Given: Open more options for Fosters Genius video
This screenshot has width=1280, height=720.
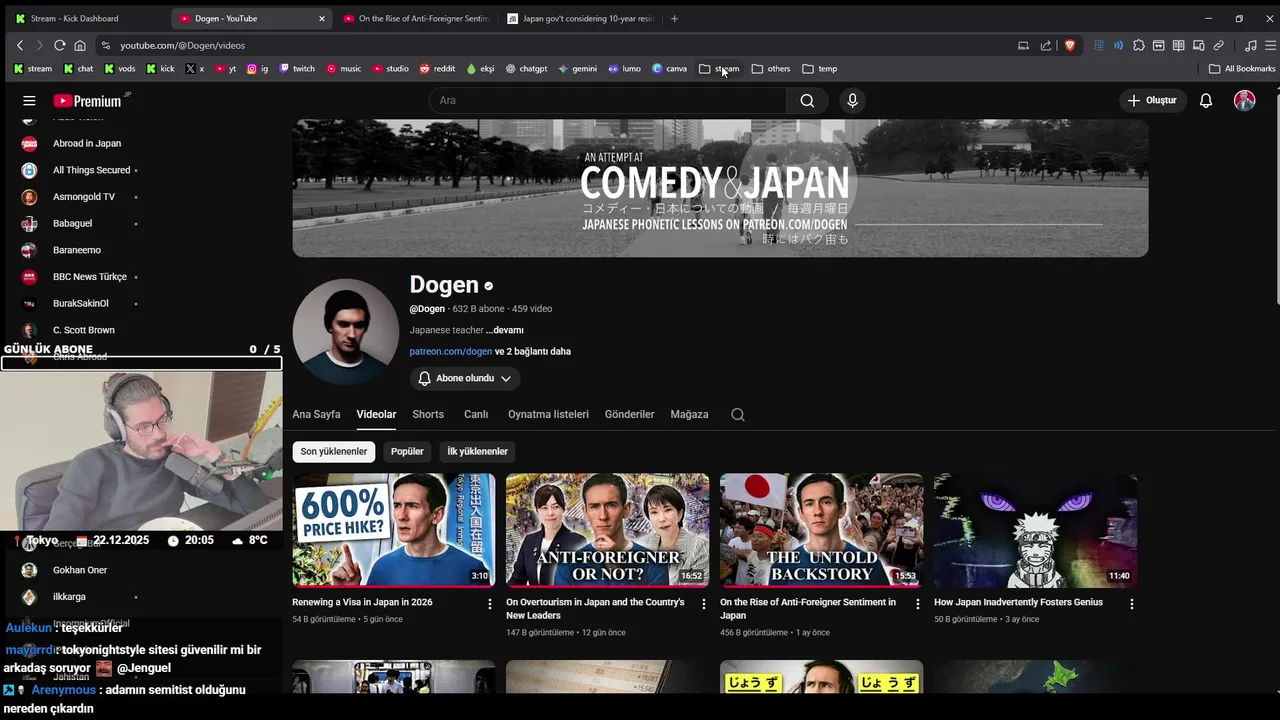Looking at the screenshot, I should 1131,604.
